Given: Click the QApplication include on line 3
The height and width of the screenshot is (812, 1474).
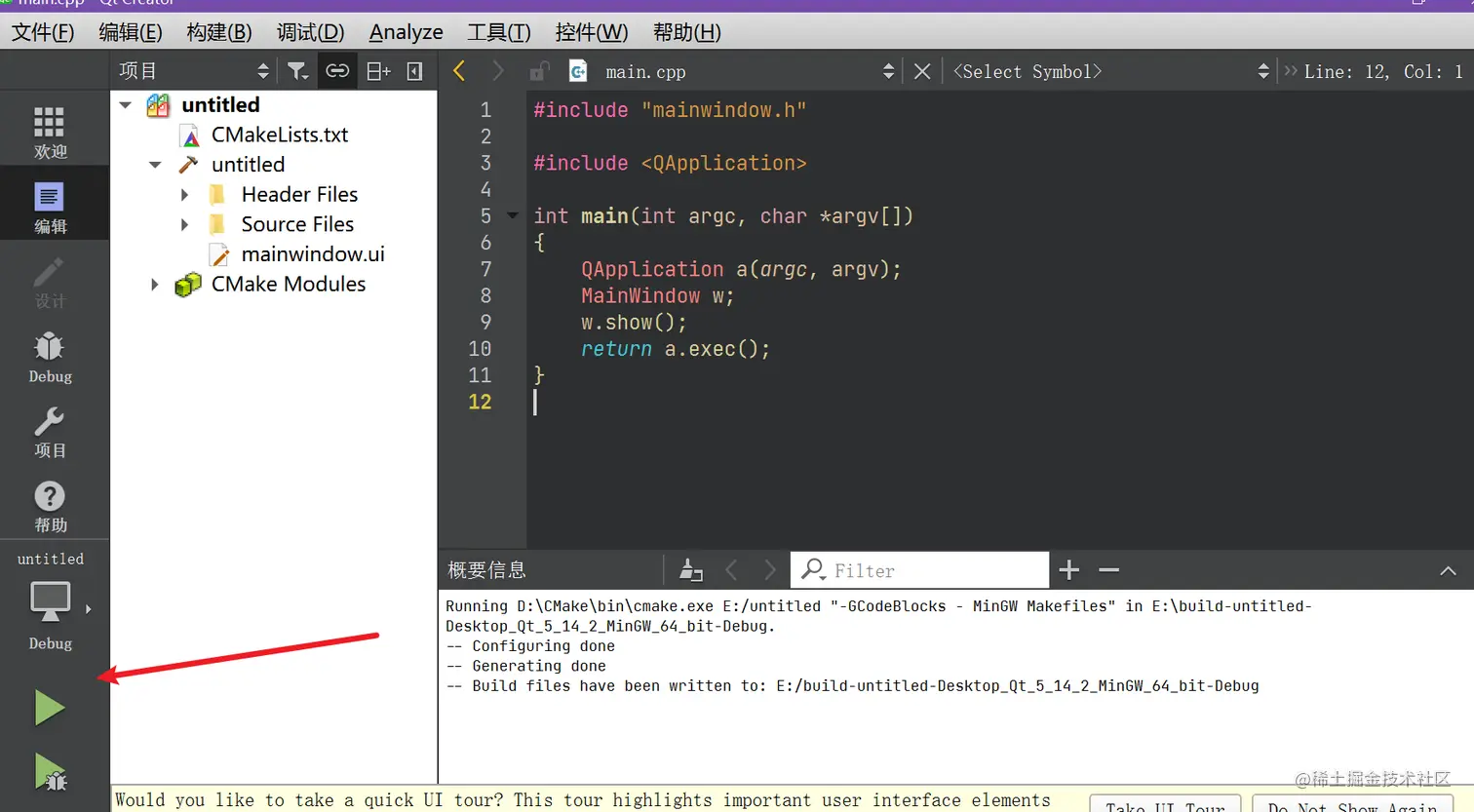Looking at the screenshot, I should pos(670,164).
